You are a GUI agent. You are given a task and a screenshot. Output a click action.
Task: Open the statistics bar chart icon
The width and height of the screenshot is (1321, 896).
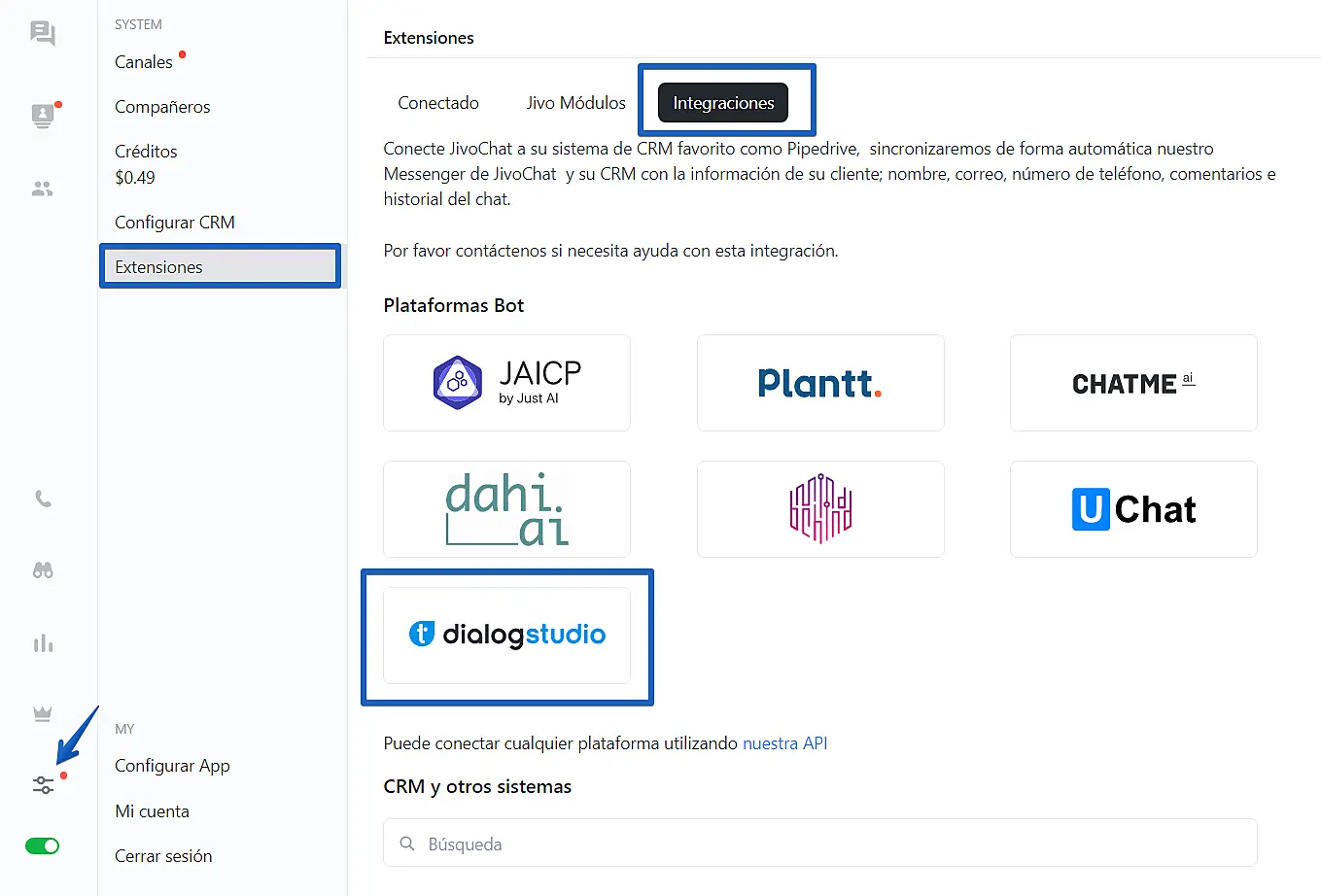(x=43, y=643)
